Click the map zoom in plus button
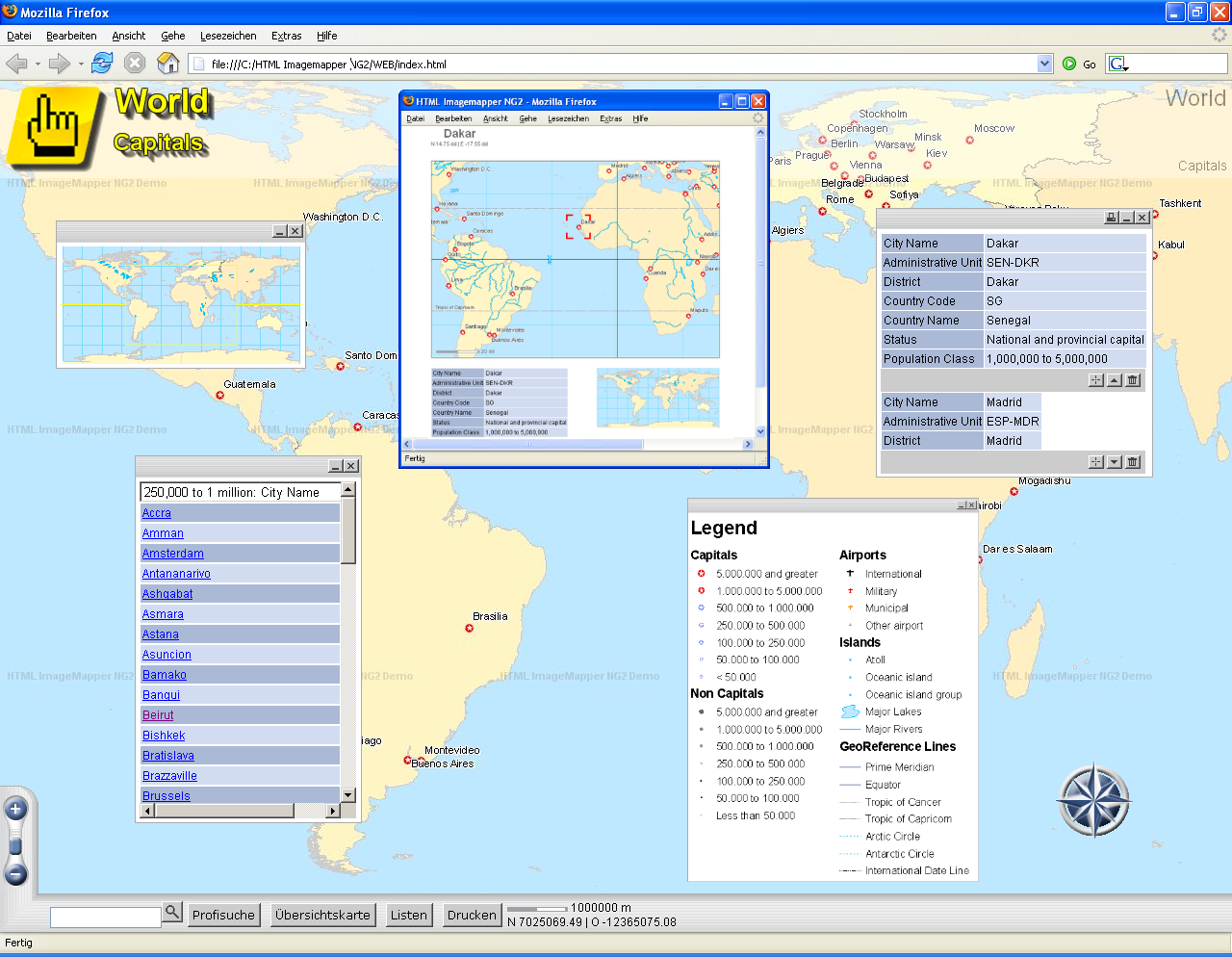 click(15, 810)
